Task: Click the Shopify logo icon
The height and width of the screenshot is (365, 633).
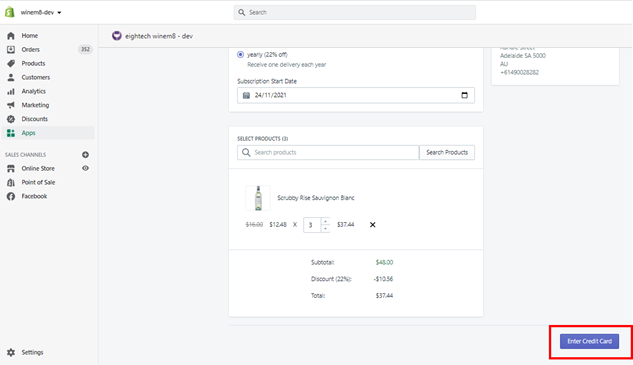Action: pos(9,12)
